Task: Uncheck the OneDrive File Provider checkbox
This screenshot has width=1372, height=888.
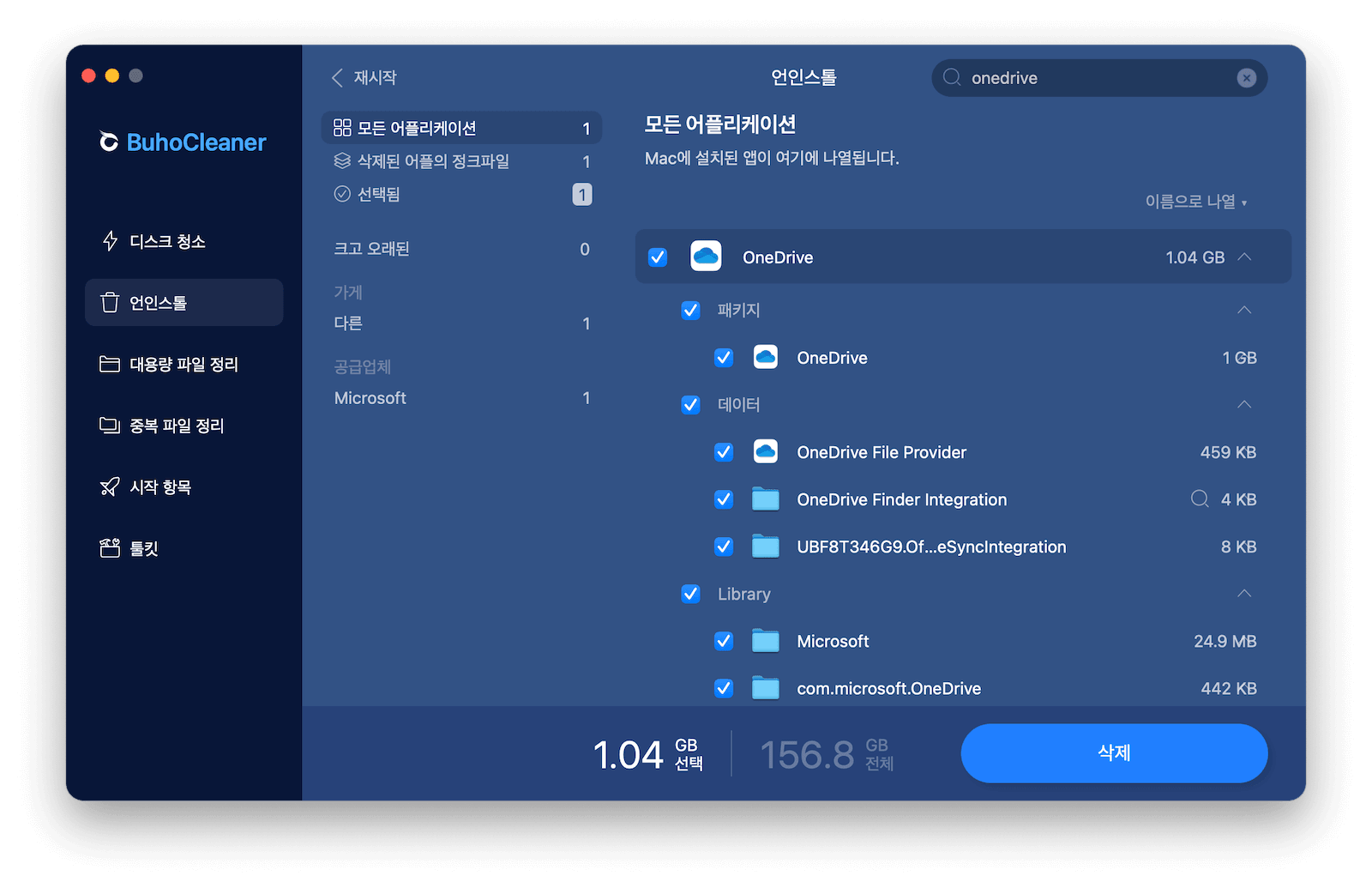Action: (724, 451)
